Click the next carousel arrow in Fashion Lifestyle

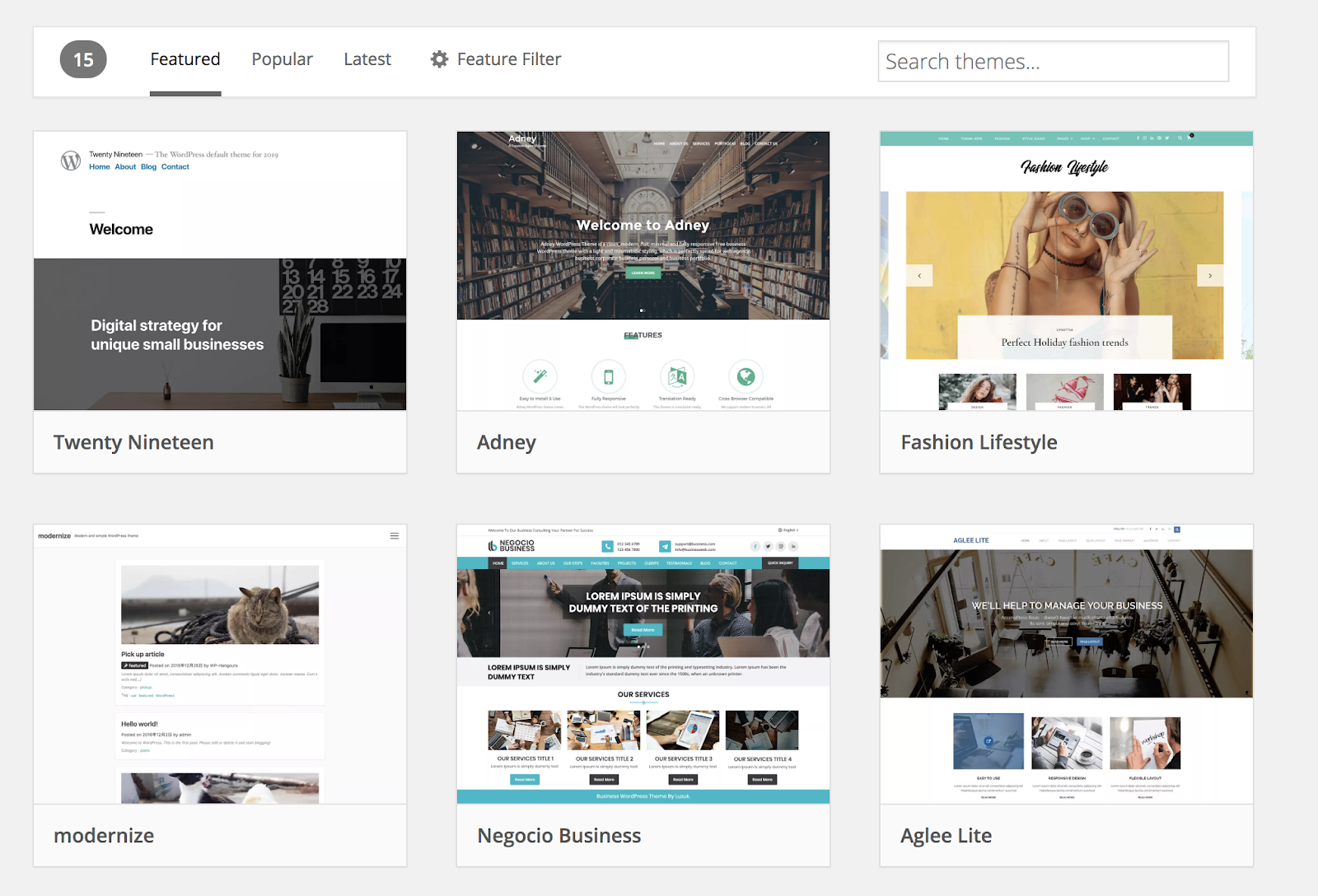[x=1210, y=275]
